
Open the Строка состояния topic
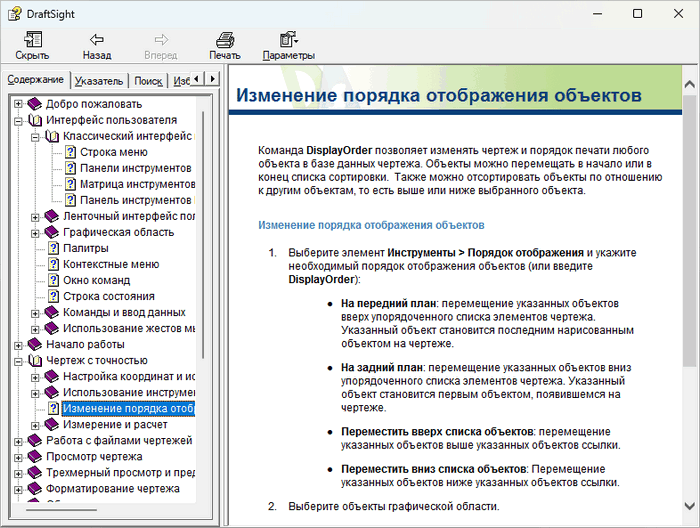(x=108, y=296)
